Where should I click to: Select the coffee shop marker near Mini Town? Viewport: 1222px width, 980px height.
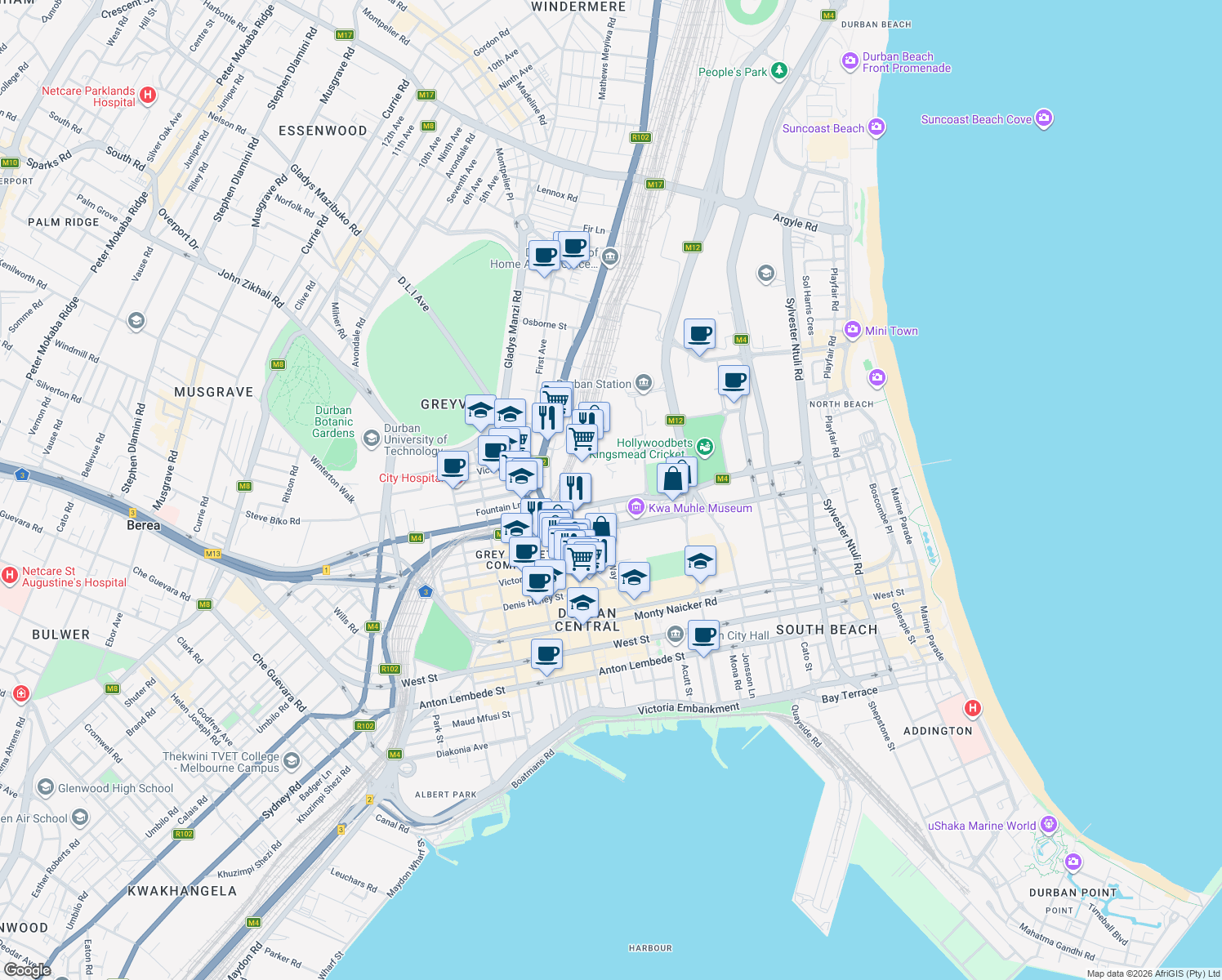[733, 381]
